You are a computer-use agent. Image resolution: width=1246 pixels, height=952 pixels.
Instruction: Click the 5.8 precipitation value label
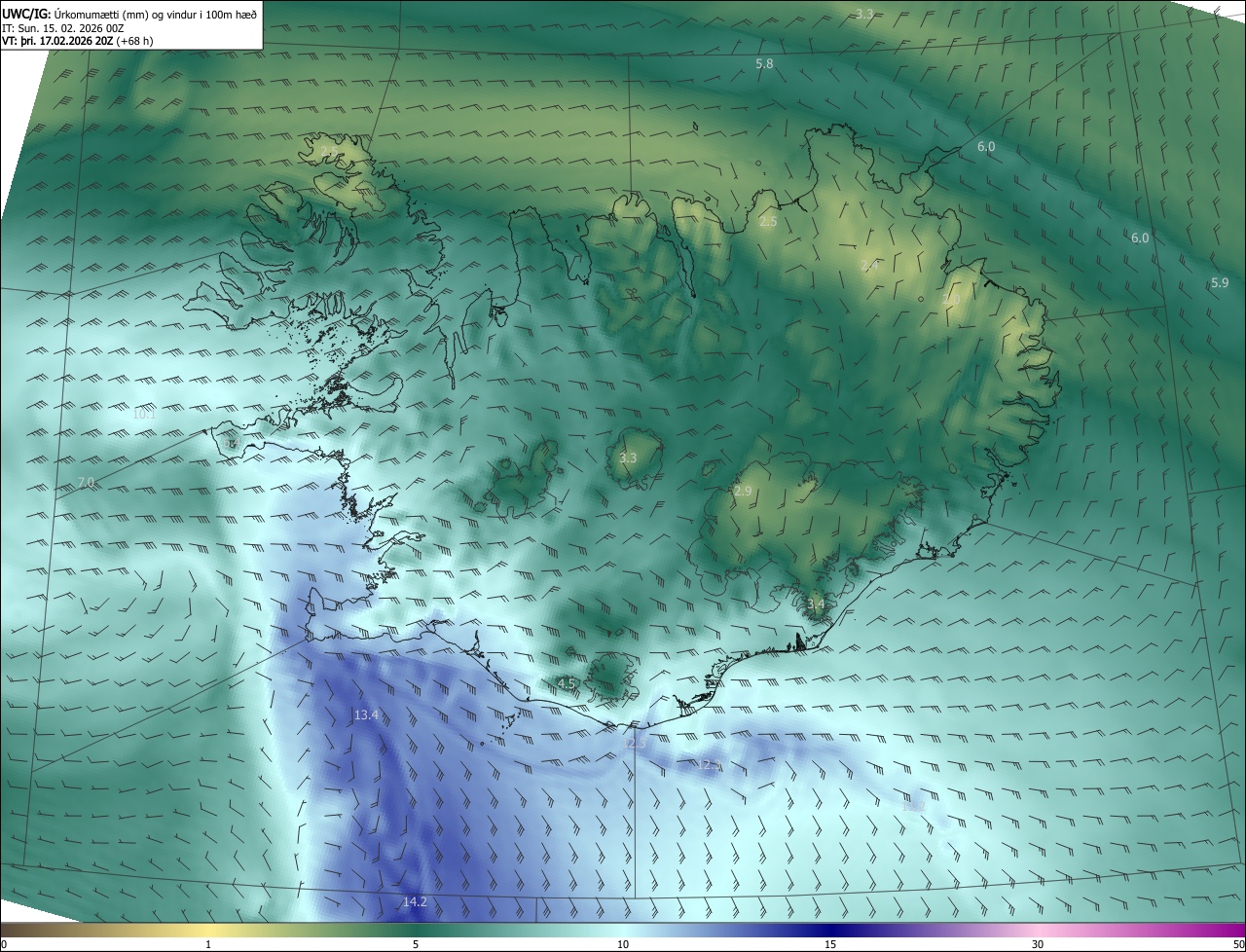tap(764, 63)
